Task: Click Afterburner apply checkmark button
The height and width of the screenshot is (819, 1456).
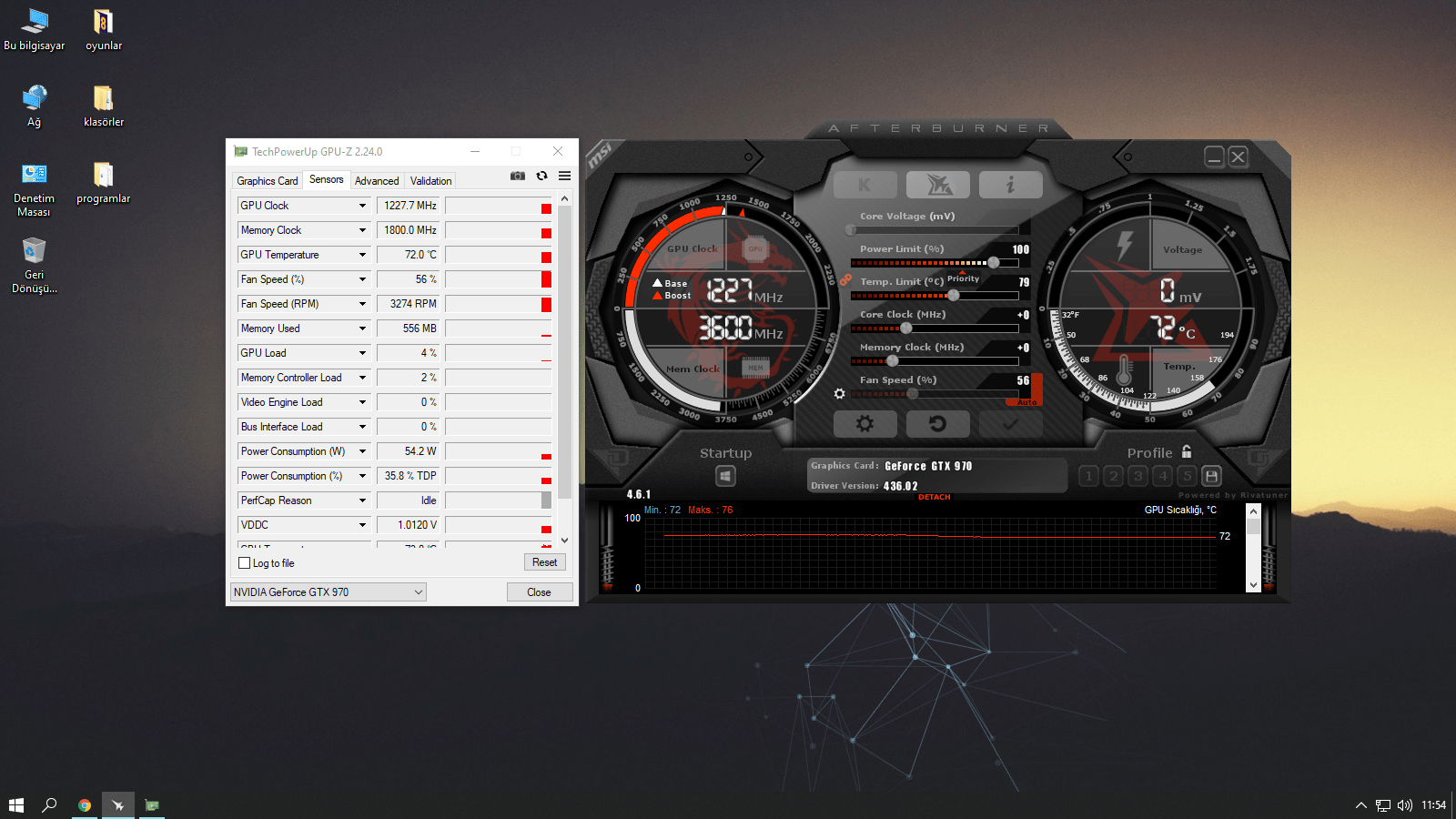Action: click(x=1011, y=424)
